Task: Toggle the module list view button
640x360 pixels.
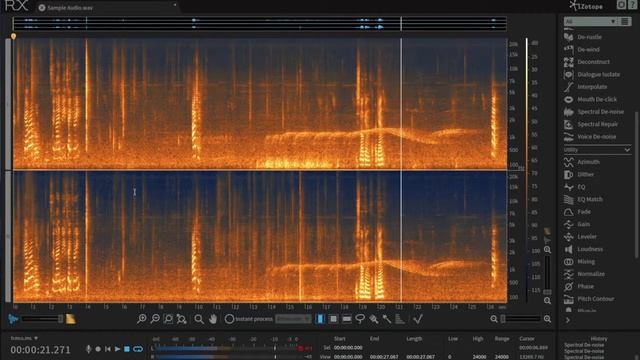Action: 625,21
